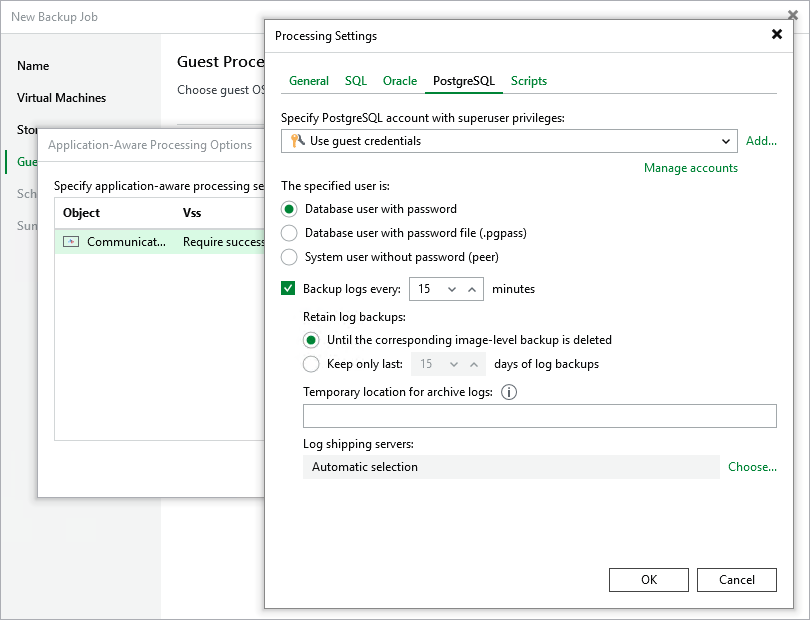This screenshot has height=620, width=810.
Task: Open the Manage accounts link
Action: (x=691, y=168)
